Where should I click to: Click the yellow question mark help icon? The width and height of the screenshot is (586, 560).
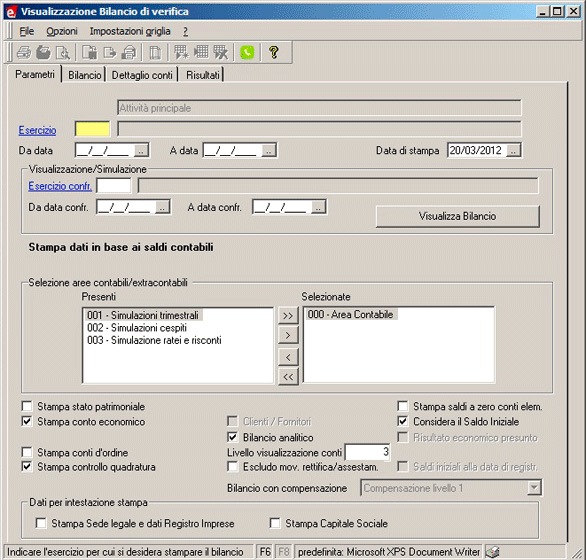[x=274, y=52]
